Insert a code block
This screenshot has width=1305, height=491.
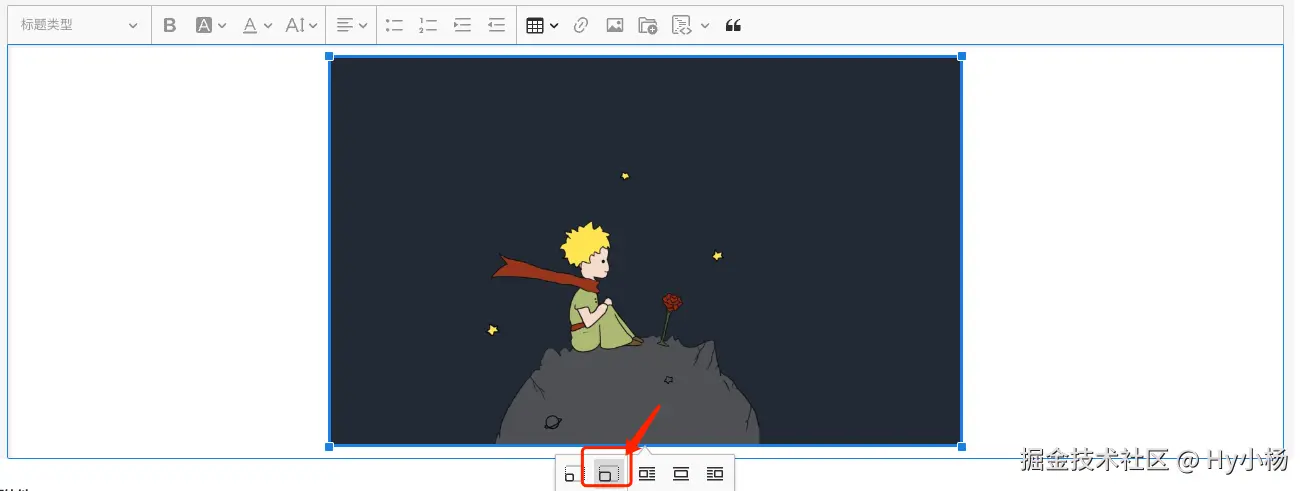682,25
